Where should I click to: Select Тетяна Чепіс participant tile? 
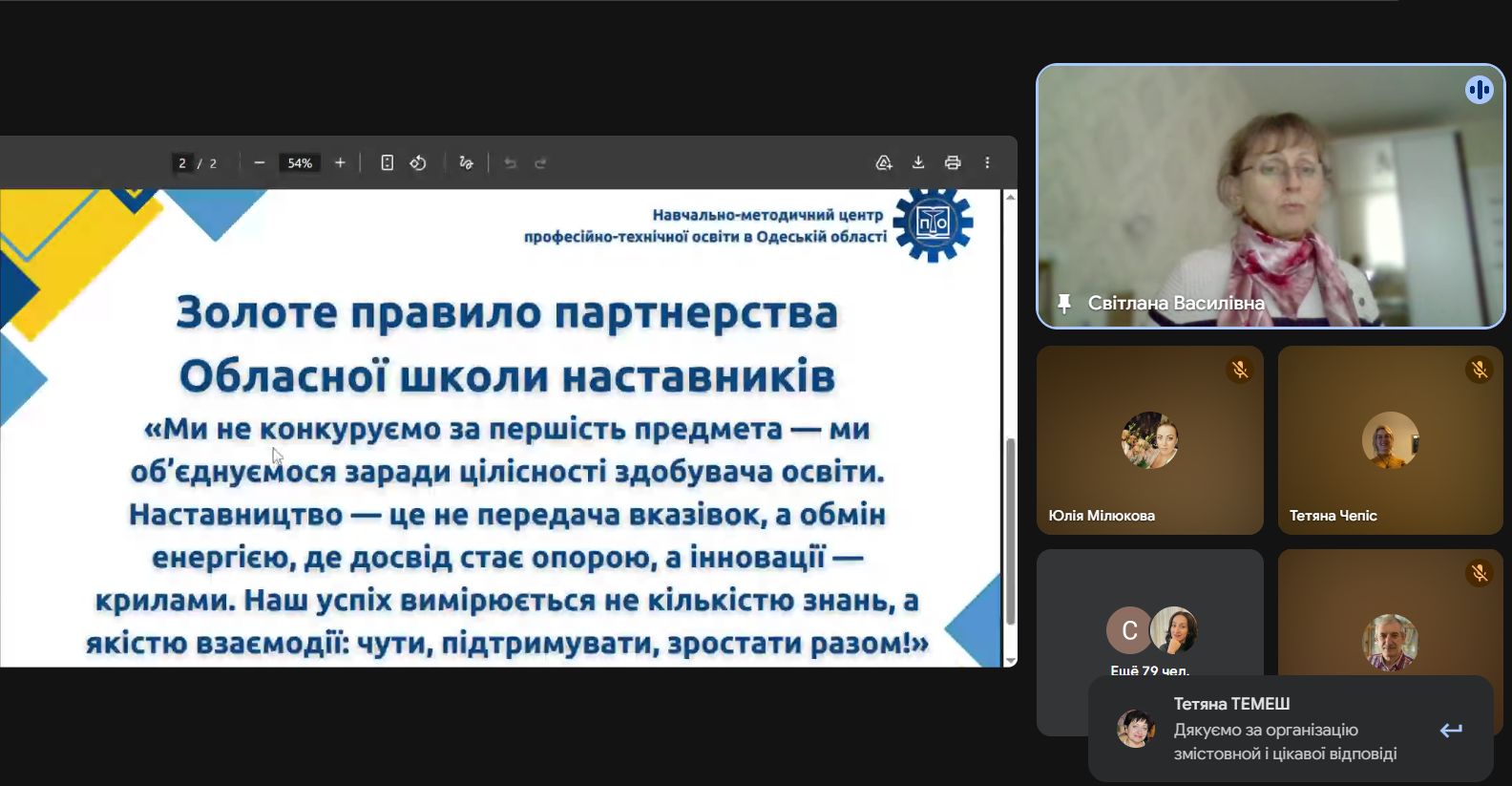point(1390,441)
